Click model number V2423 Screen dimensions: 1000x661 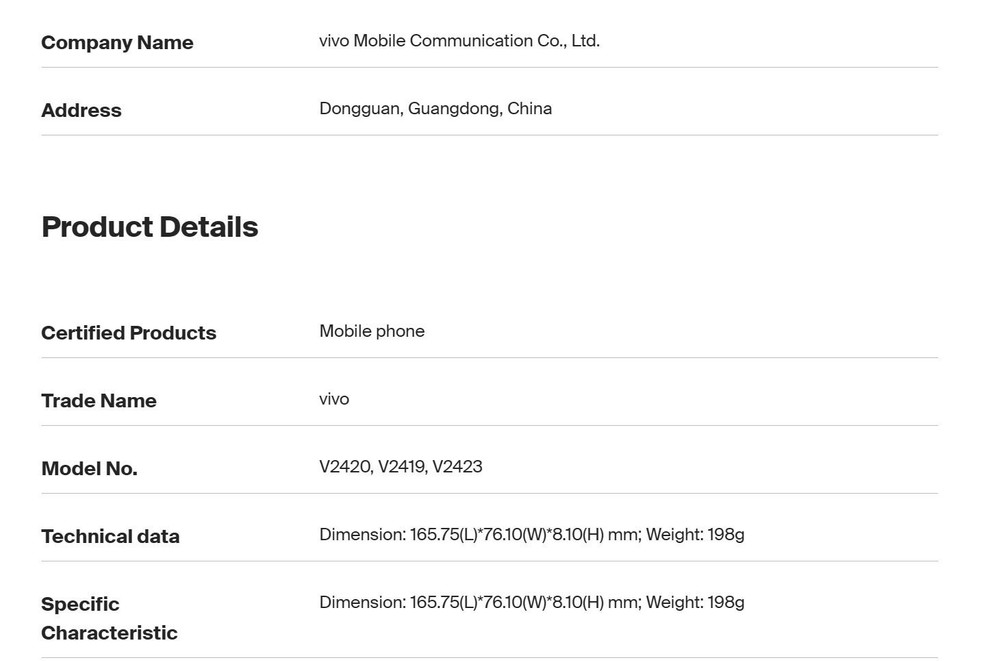point(457,466)
